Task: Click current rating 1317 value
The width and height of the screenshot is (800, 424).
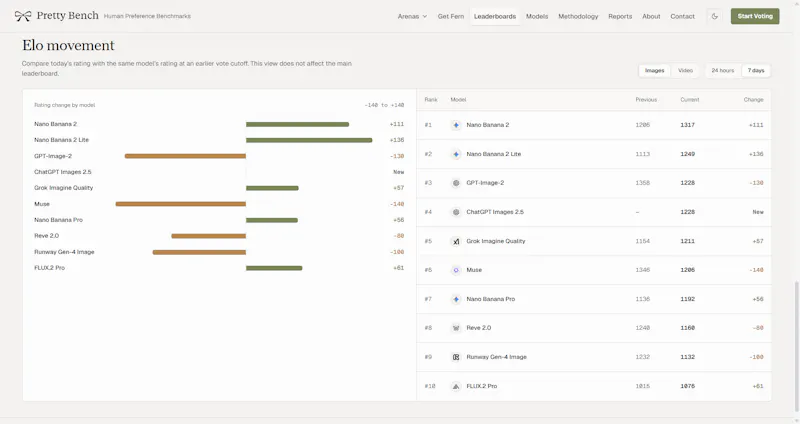Action: coord(687,125)
